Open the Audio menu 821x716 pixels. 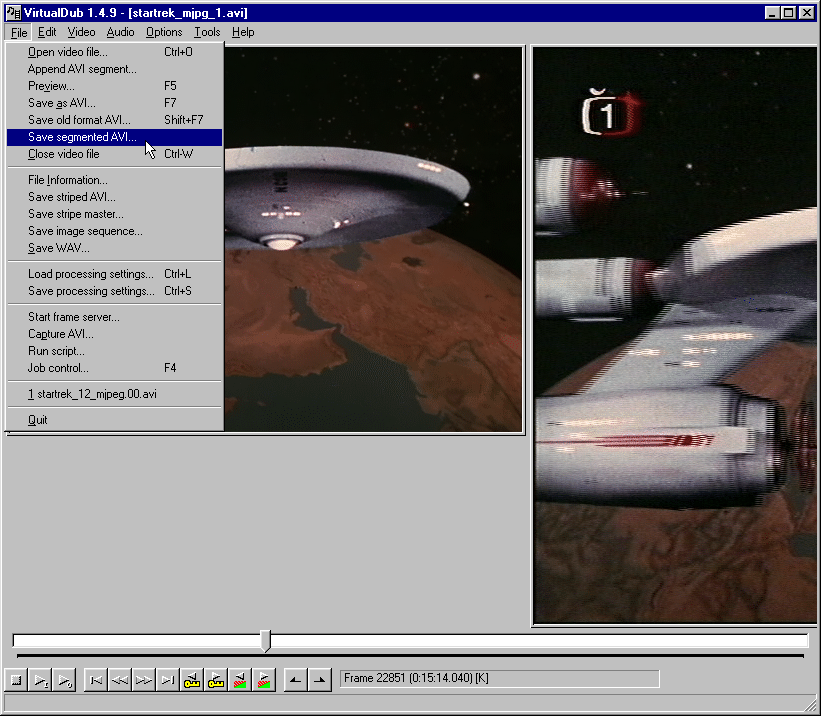click(120, 32)
